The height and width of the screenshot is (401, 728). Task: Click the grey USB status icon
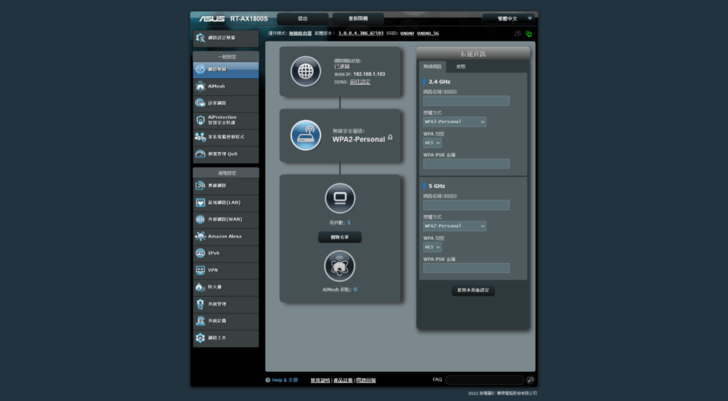click(518, 33)
